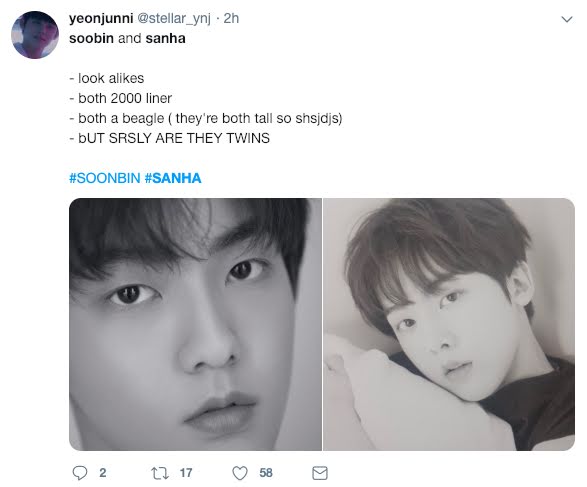
Task: Like the tweet with the heart icon
Action: click(x=240, y=473)
